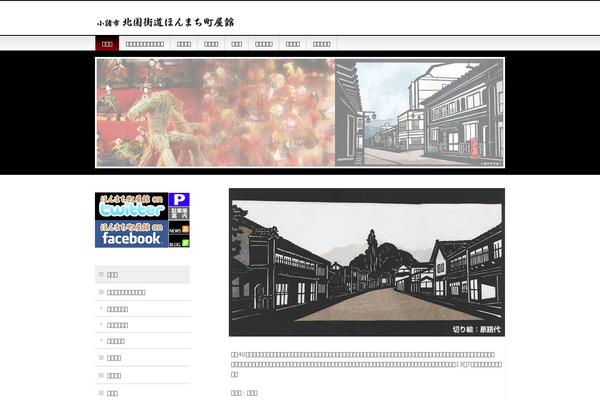This screenshot has width=600, height=400.
Task: Open the twitter banner in the sidebar
Action: (x=132, y=206)
